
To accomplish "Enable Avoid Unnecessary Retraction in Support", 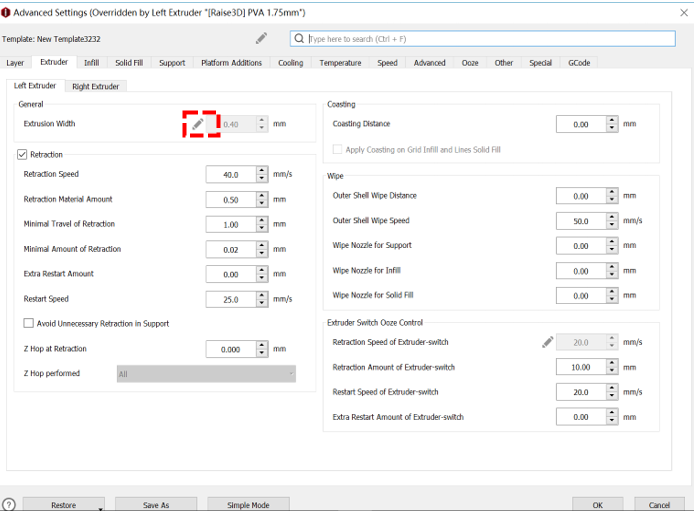I will 29,323.
